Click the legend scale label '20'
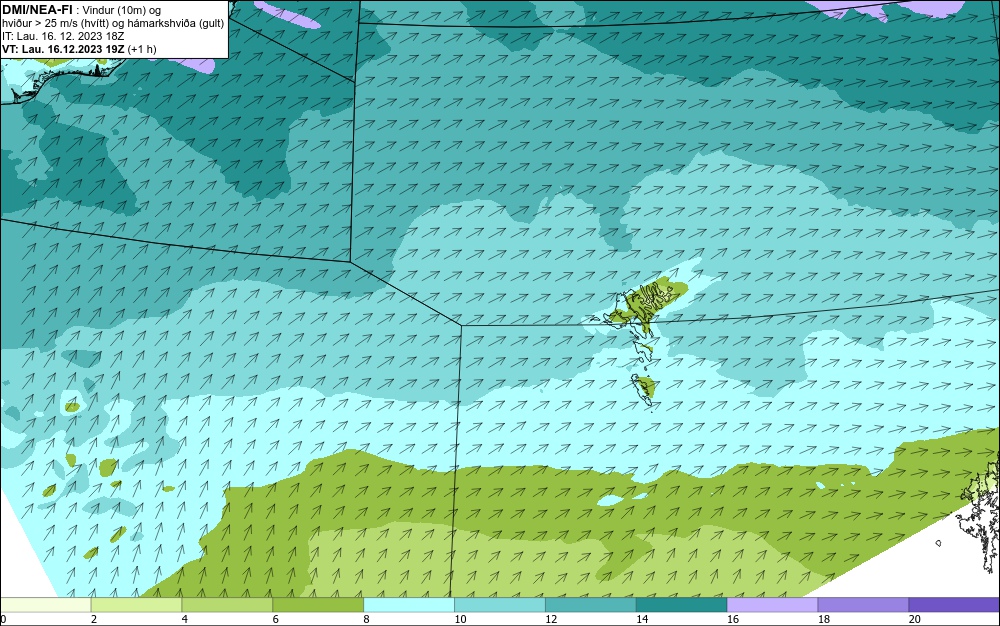 coord(915,619)
